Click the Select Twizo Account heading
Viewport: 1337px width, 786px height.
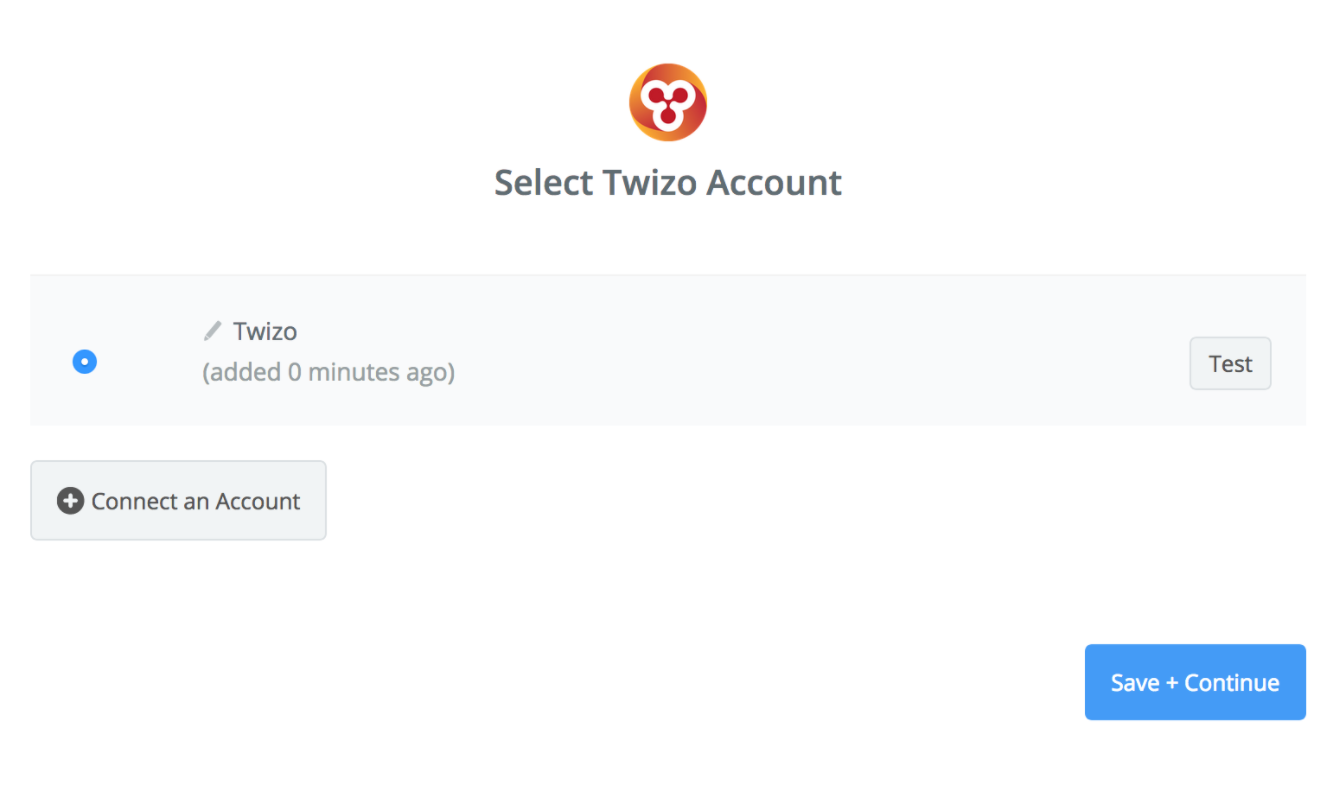[x=667, y=182]
